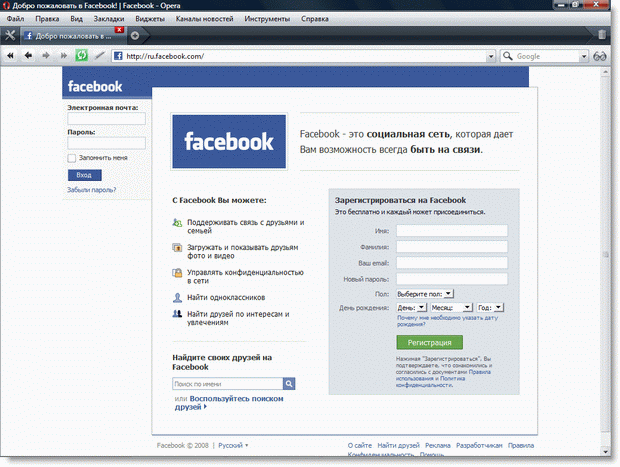Toggle the Запомнить меня checkbox
The width and height of the screenshot is (620, 467).
72,158
